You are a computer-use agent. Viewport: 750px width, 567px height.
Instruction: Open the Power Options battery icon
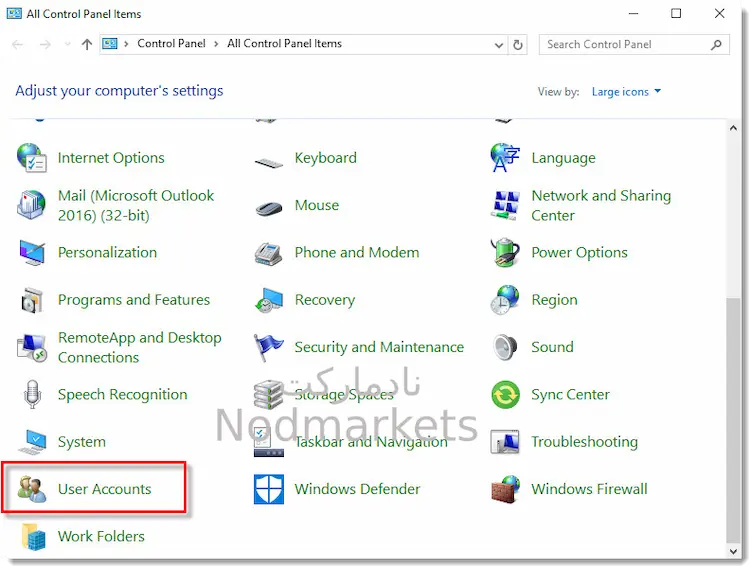pos(505,252)
